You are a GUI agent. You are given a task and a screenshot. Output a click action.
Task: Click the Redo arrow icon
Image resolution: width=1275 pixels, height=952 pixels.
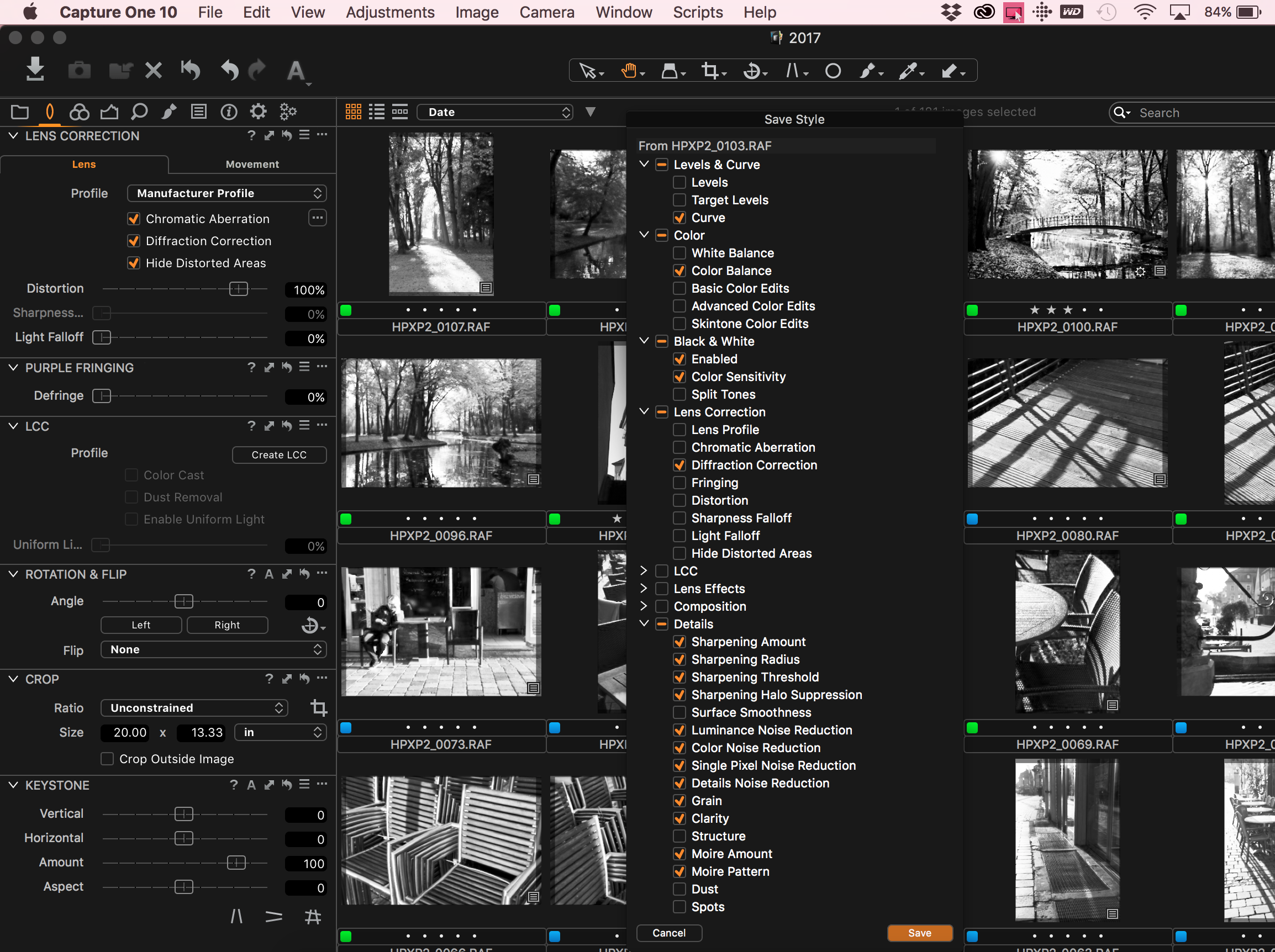257,70
